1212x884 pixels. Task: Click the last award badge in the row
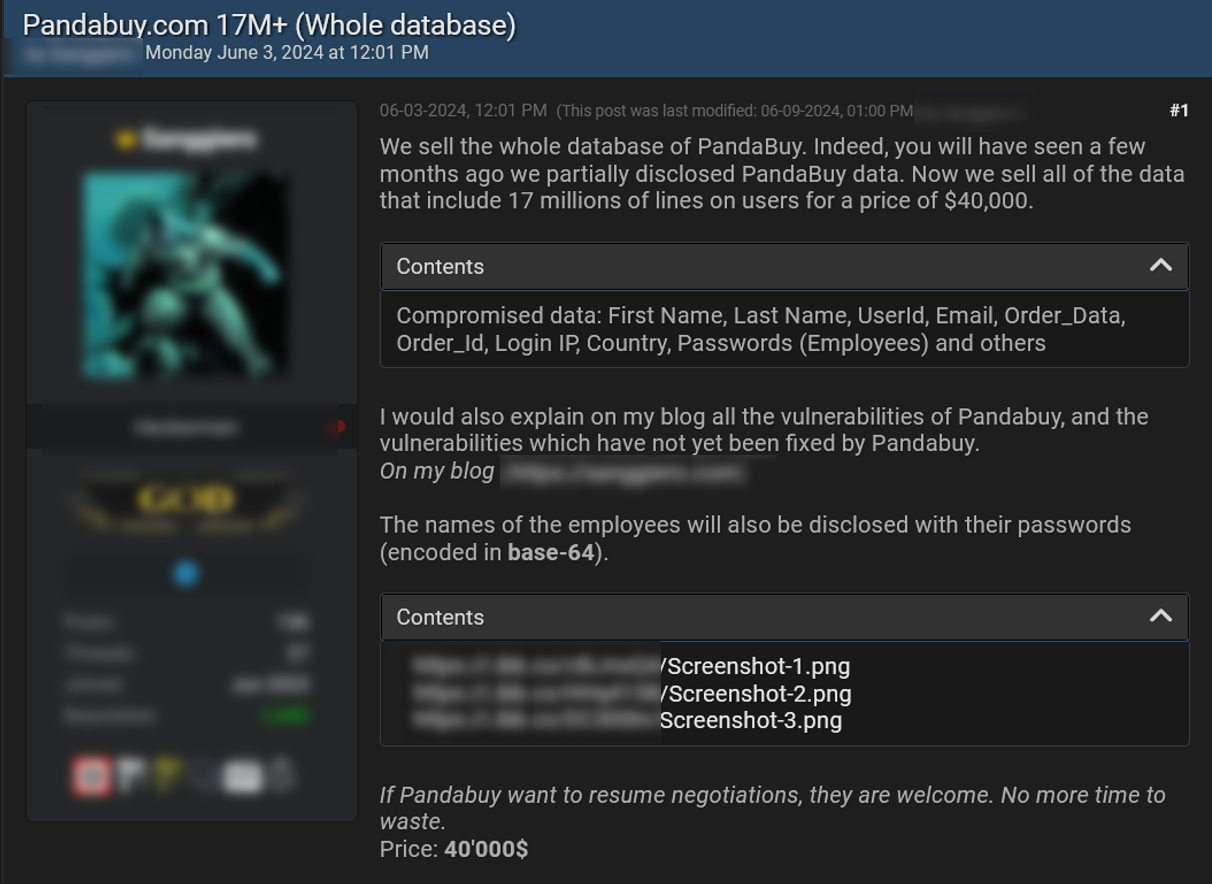point(282,775)
